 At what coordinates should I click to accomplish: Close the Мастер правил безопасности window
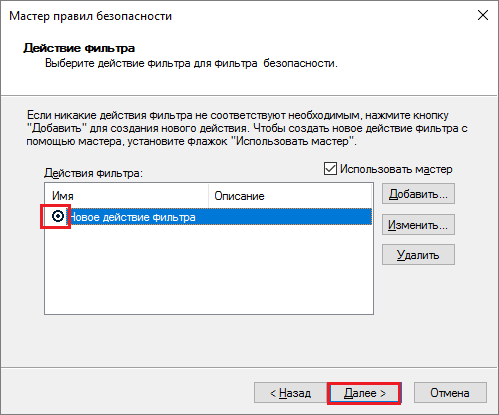[483, 15]
